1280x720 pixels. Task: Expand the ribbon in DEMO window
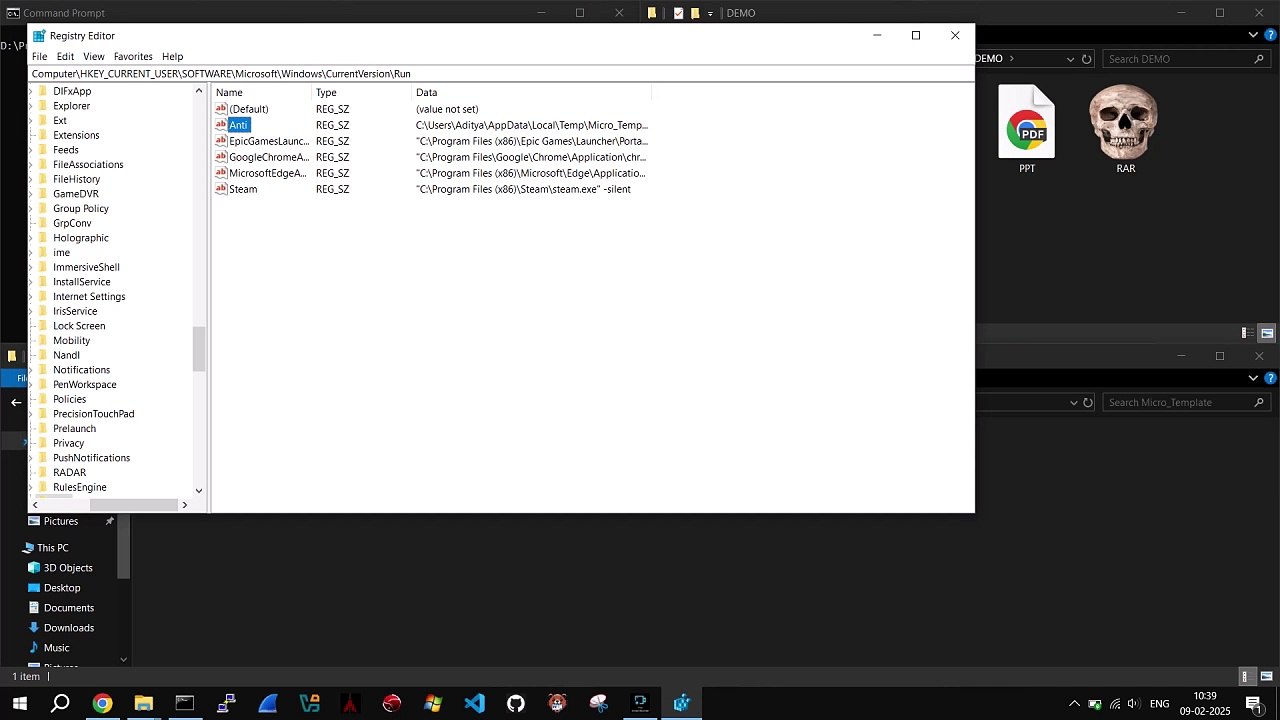(x=1254, y=35)
